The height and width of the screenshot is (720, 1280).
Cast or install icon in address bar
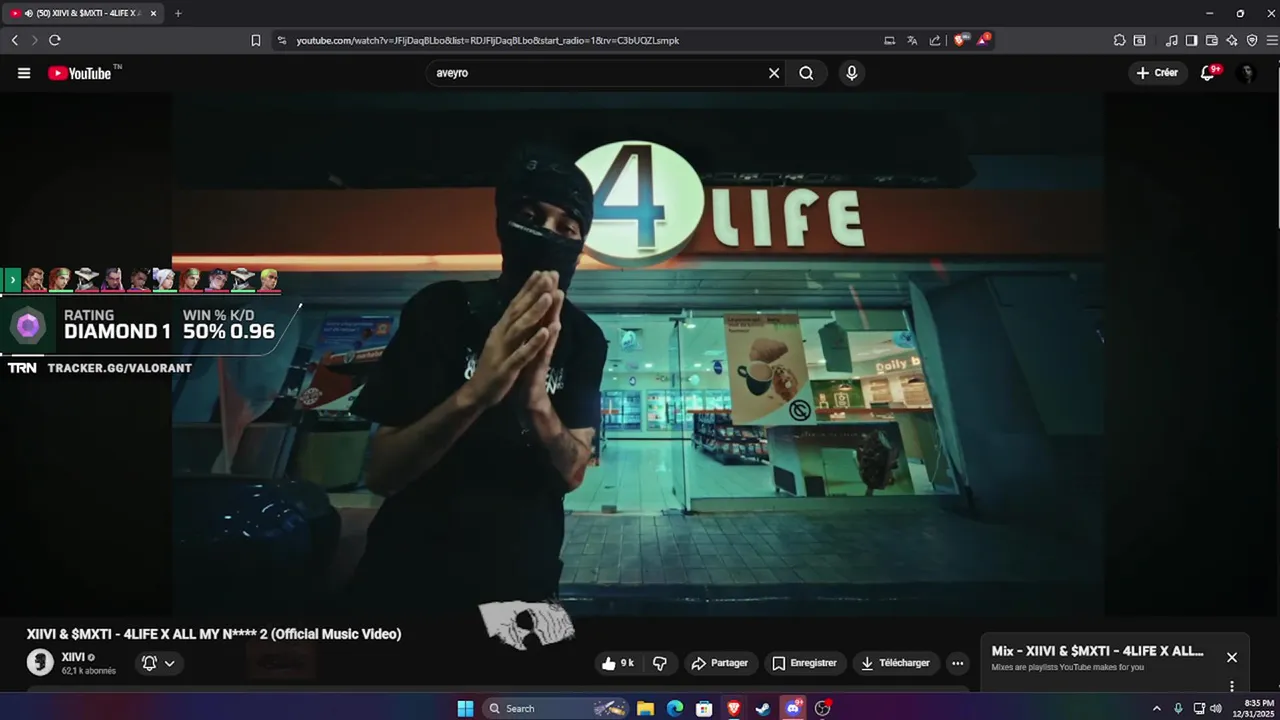[890, 40]
